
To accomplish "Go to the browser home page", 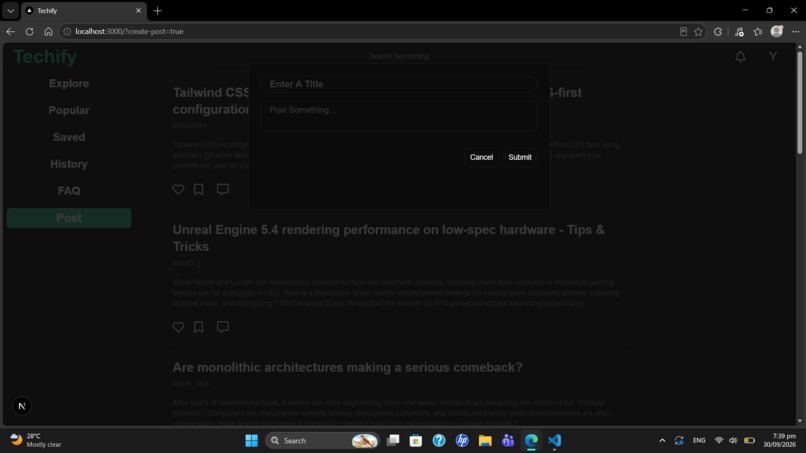I will [x=48, y=31].
